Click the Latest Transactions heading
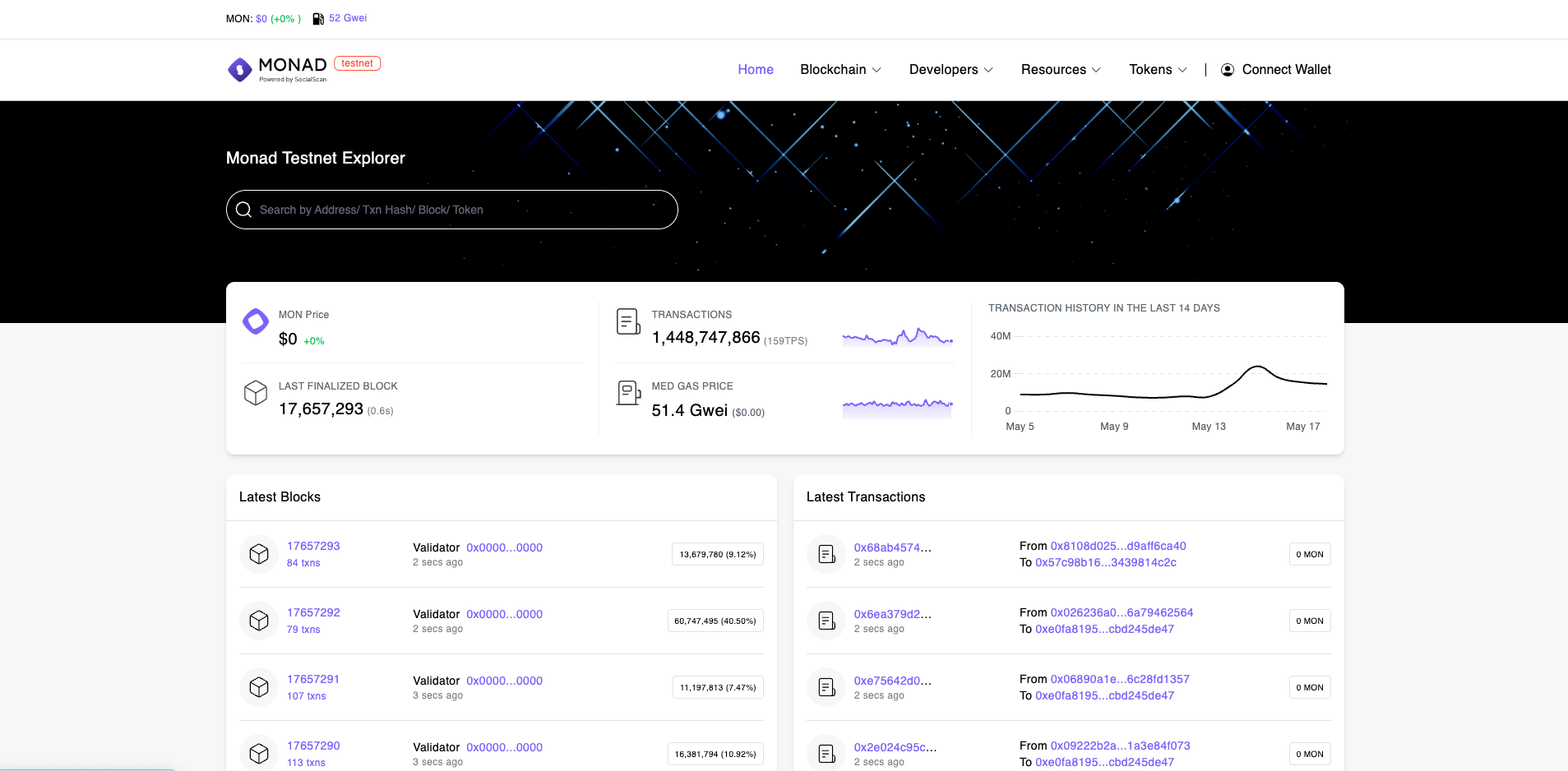1568x771 pixels. (x=866, y=497)
